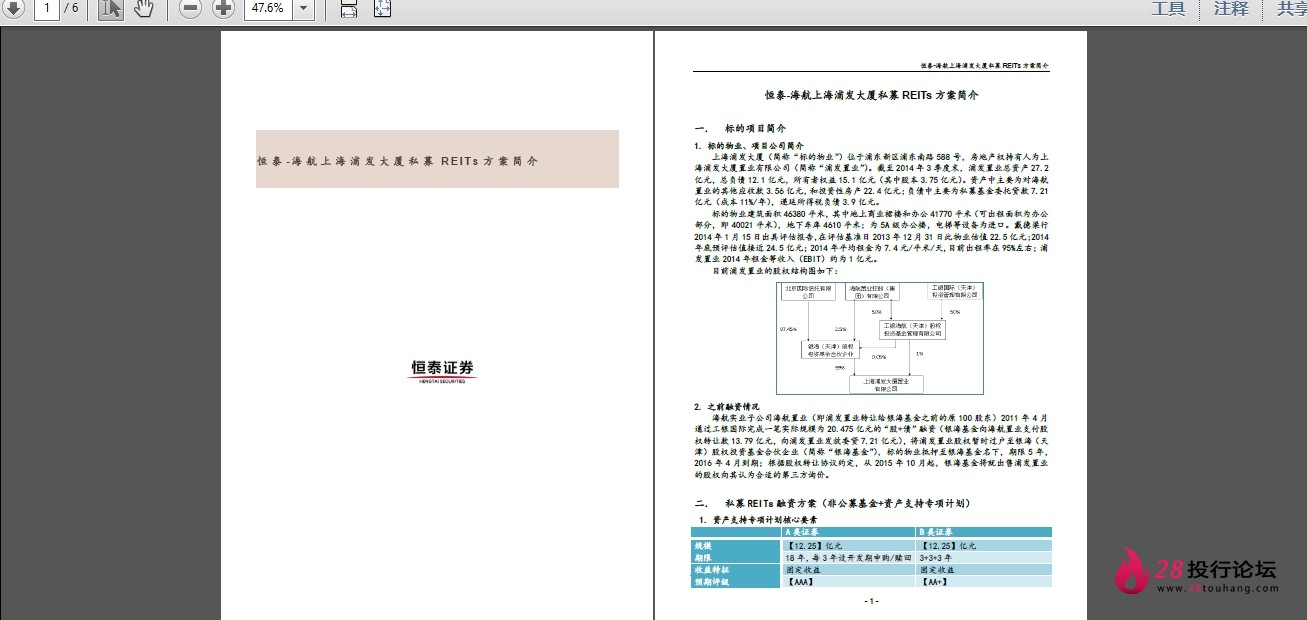Click the 北京国际信托有限公司 box in the chart
1307x620 pixels.
click(x=810, y=292)
